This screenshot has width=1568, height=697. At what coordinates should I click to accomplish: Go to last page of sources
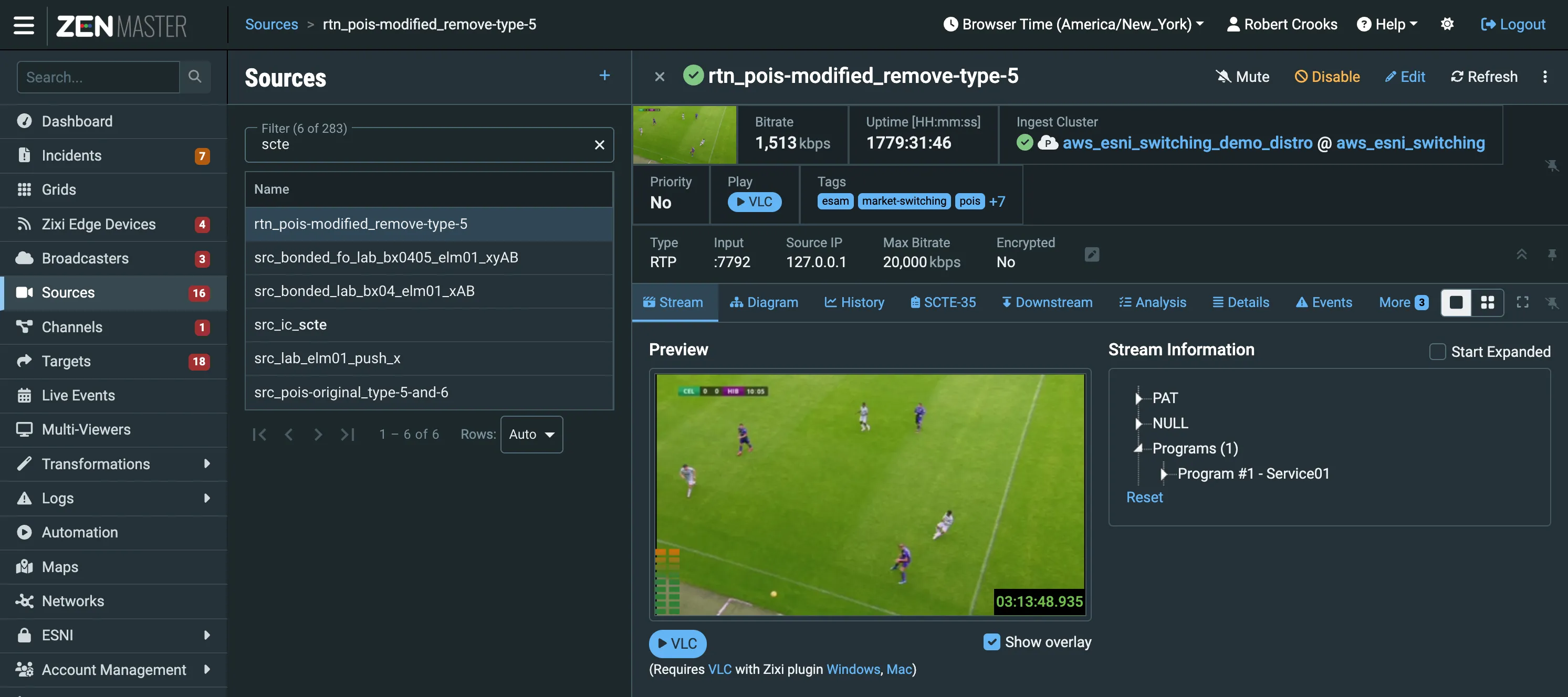348,434
